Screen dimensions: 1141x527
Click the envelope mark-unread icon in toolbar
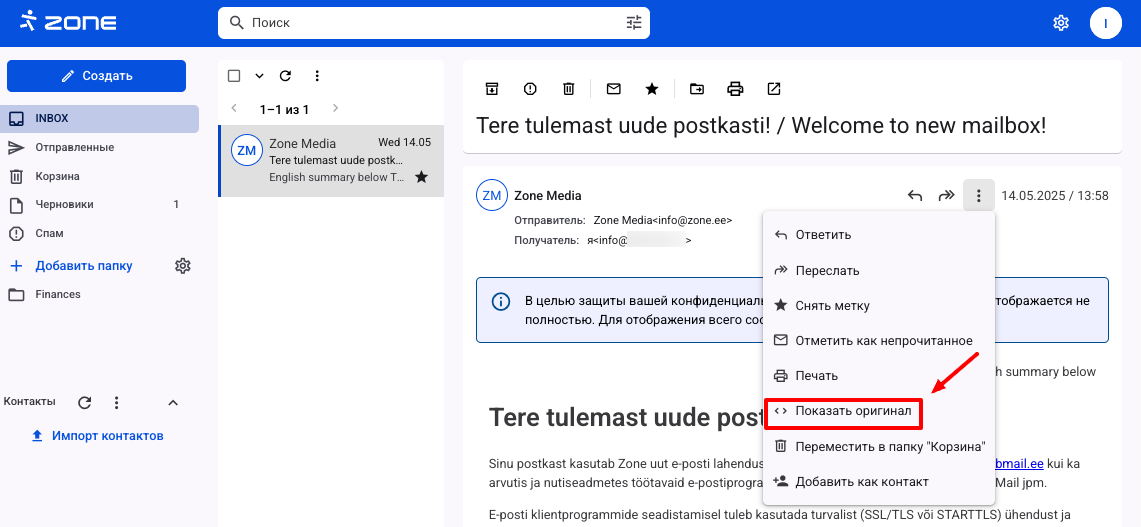pos(614,89)
